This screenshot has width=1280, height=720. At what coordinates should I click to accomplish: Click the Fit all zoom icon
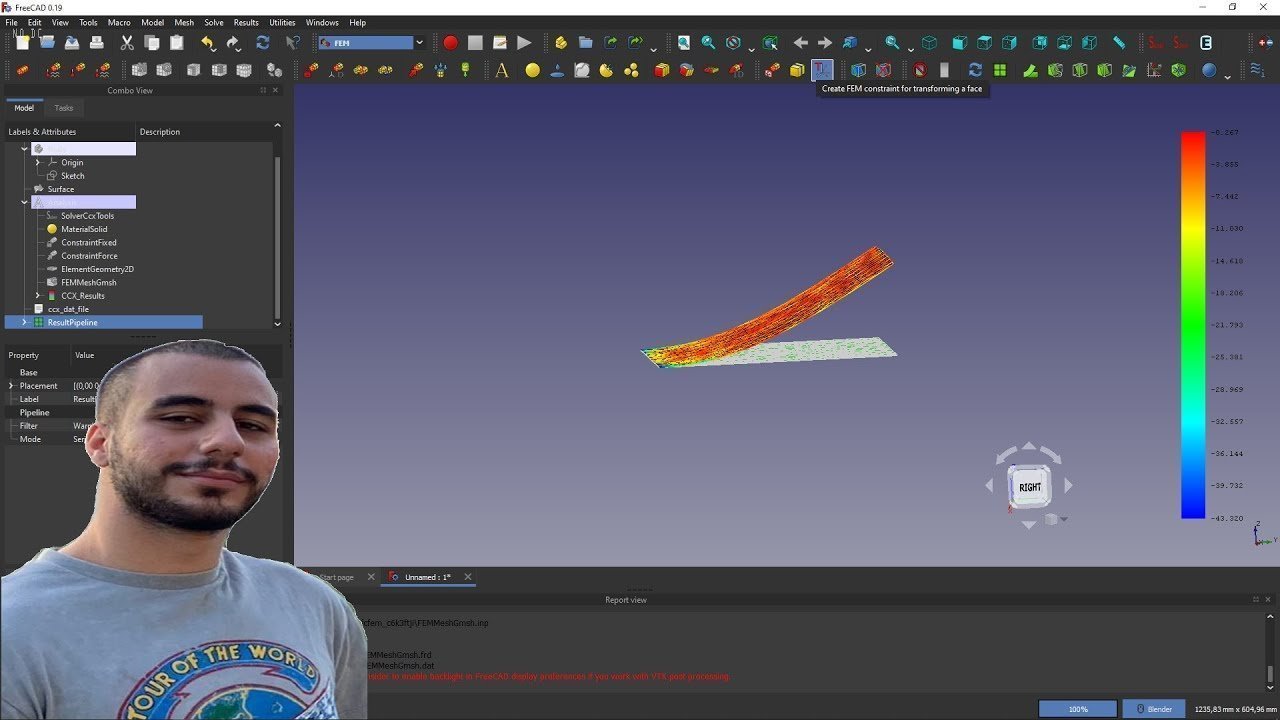pos(684,43)
